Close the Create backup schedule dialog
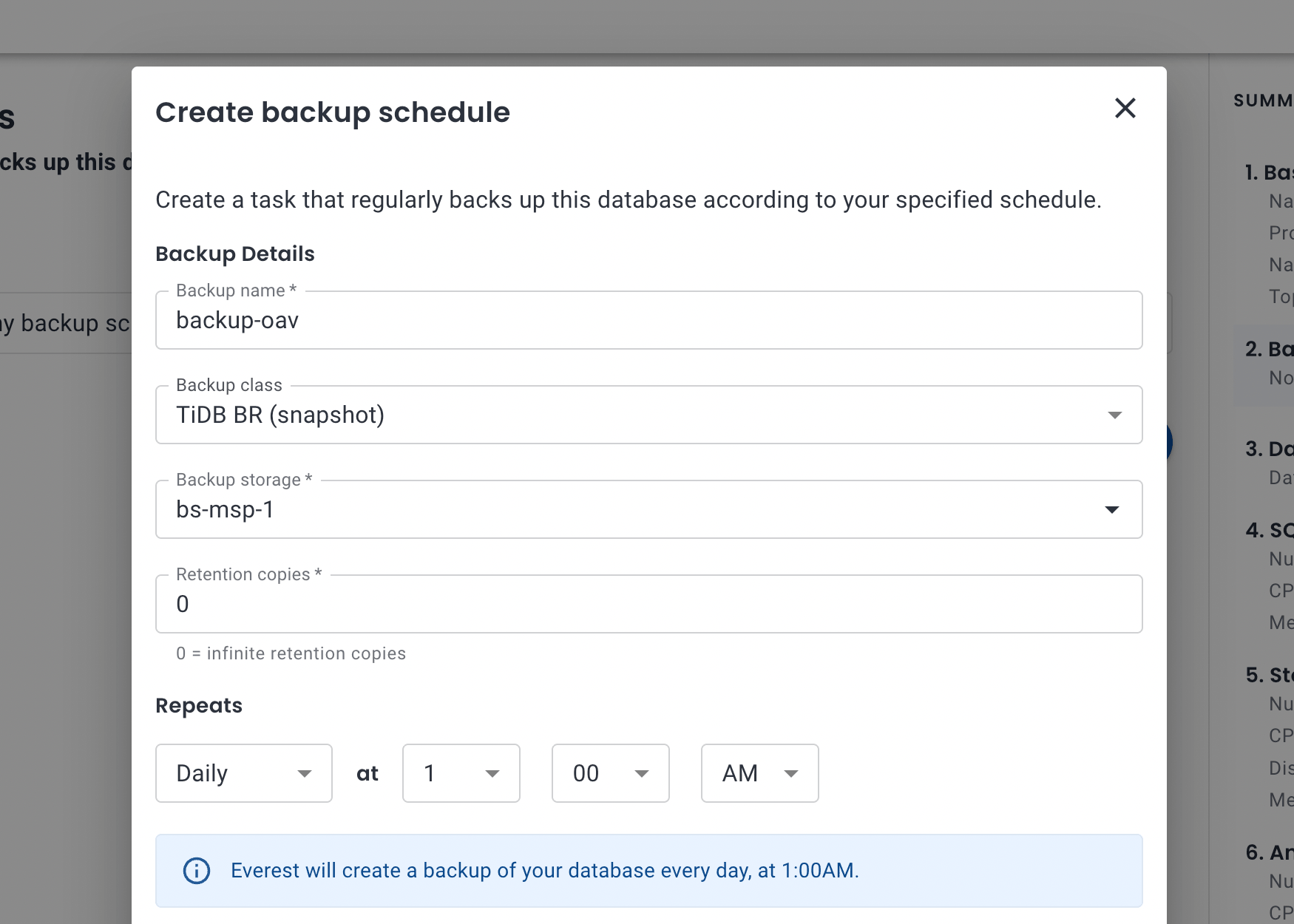1294x924 pixels. coord(1125,109)
